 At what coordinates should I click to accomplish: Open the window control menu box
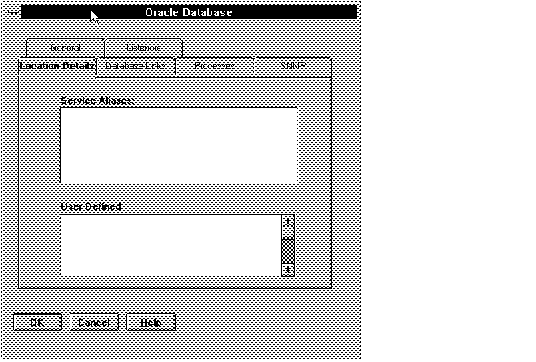click(13, 12)
